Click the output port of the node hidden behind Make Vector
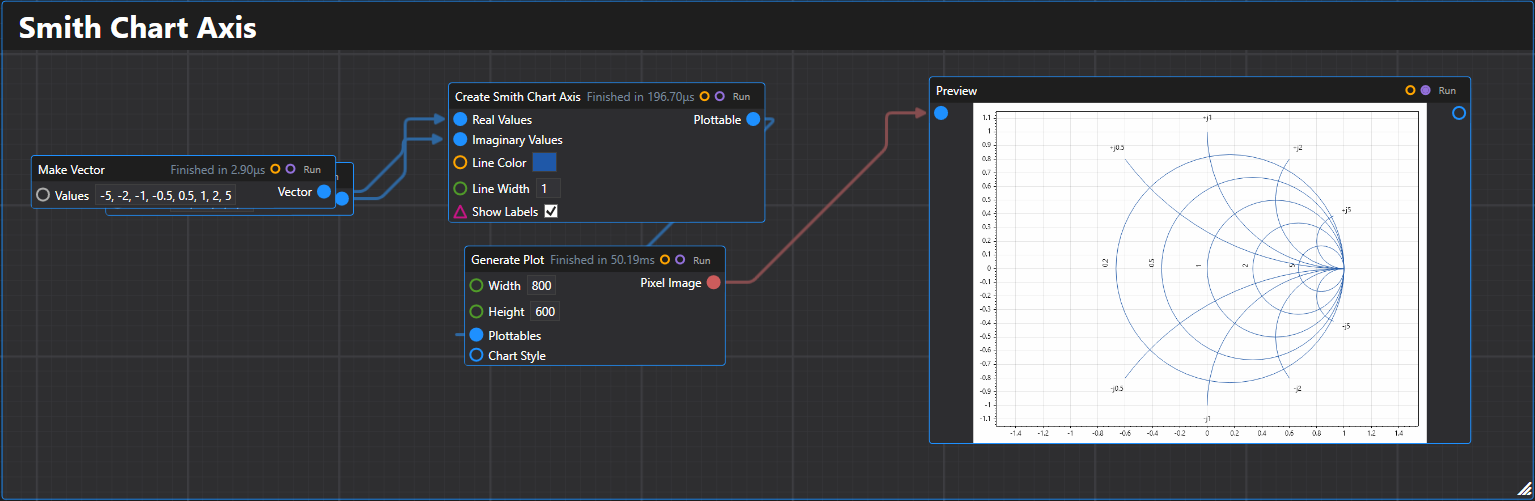 click(x=342, y=199)
